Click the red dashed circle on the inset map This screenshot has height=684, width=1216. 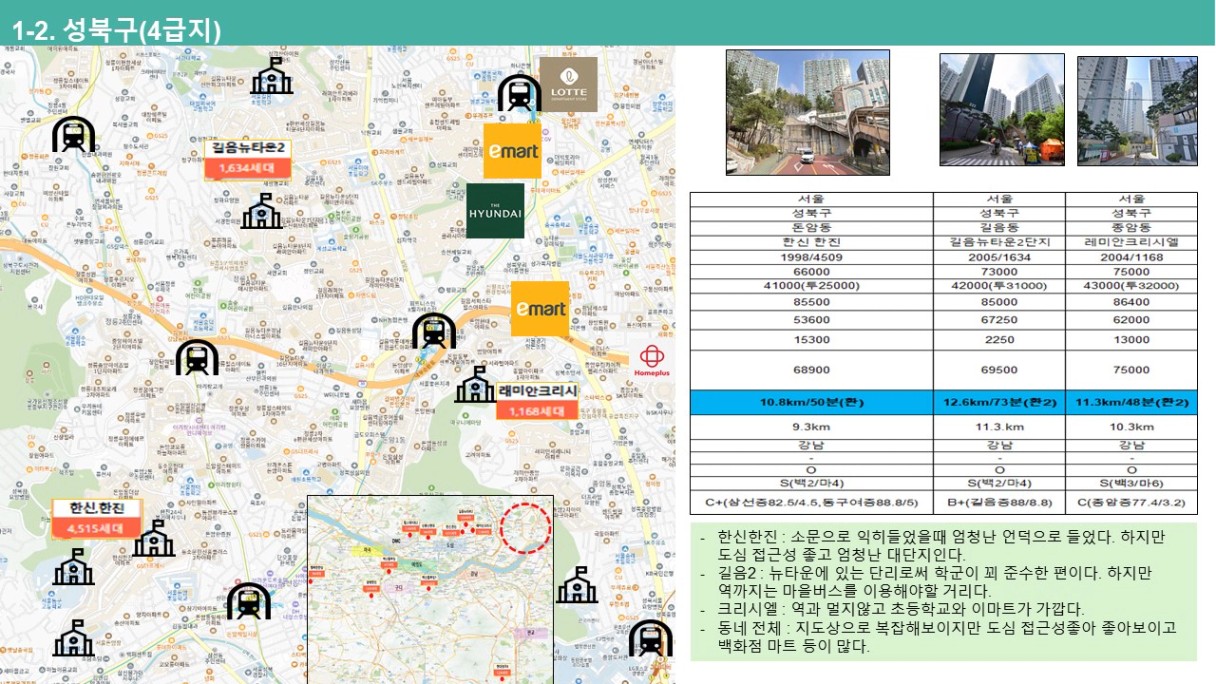point(526,528)
